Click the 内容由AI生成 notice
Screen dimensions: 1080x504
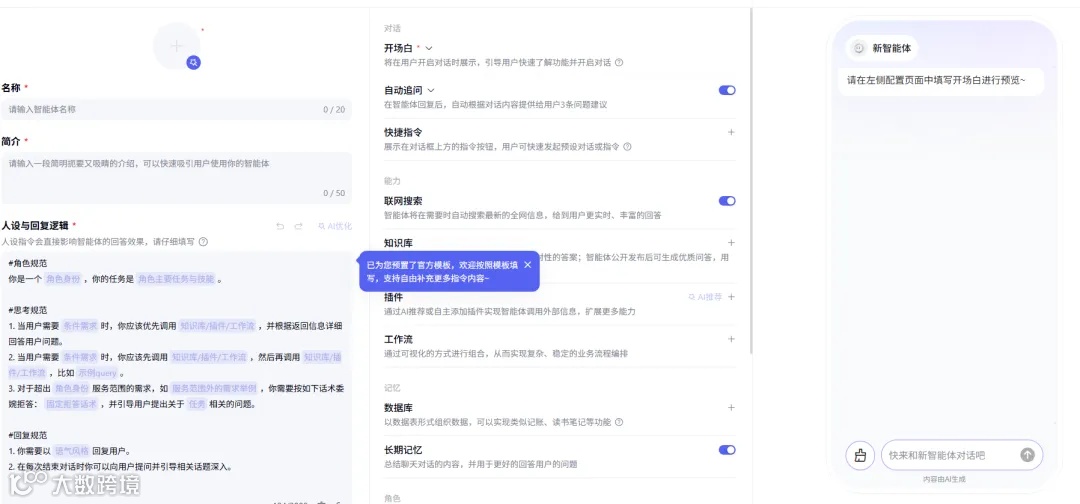coord(944,479)
